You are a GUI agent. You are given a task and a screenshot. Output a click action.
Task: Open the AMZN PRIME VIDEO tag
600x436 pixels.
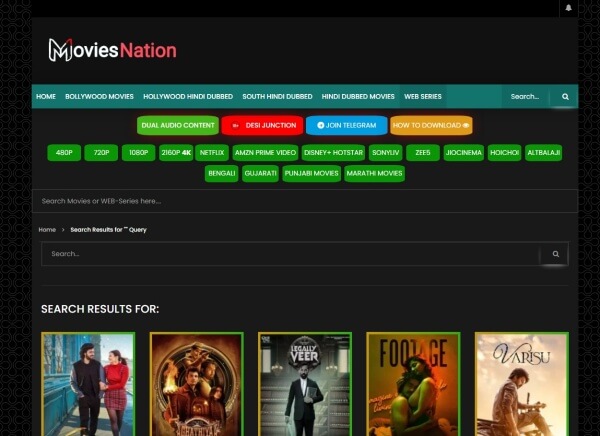[265, 152]
